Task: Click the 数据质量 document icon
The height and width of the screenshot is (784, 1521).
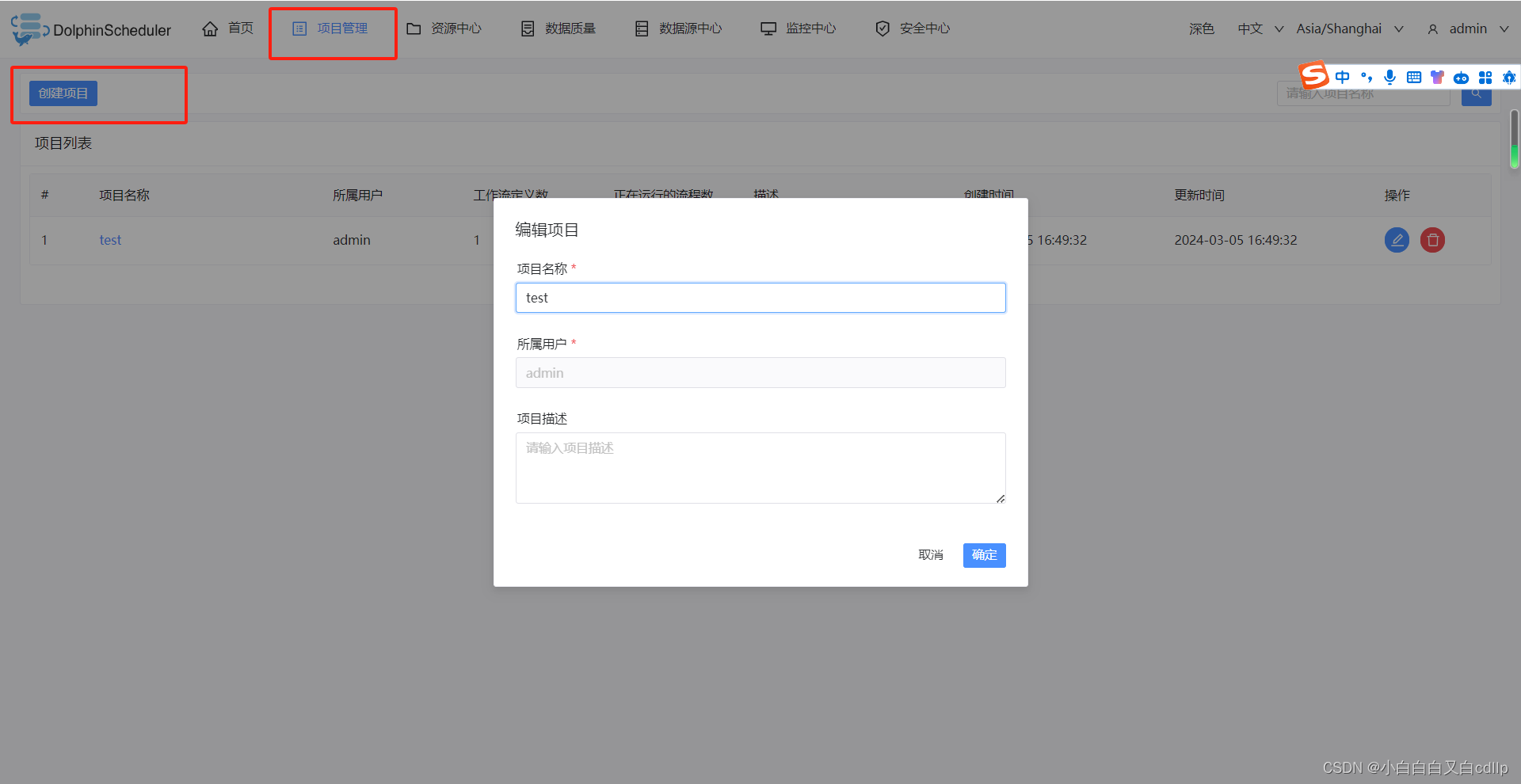Action: (x=528, y=29)
